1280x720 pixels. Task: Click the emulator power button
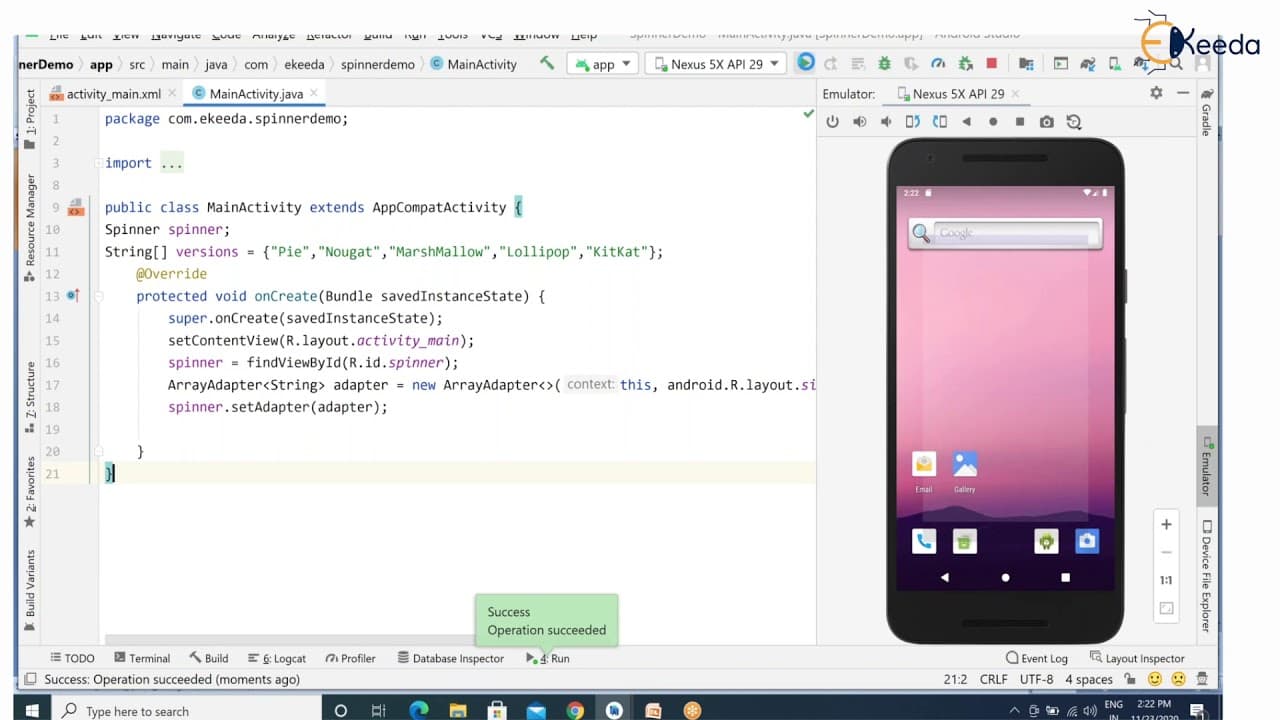click(832, 122)
